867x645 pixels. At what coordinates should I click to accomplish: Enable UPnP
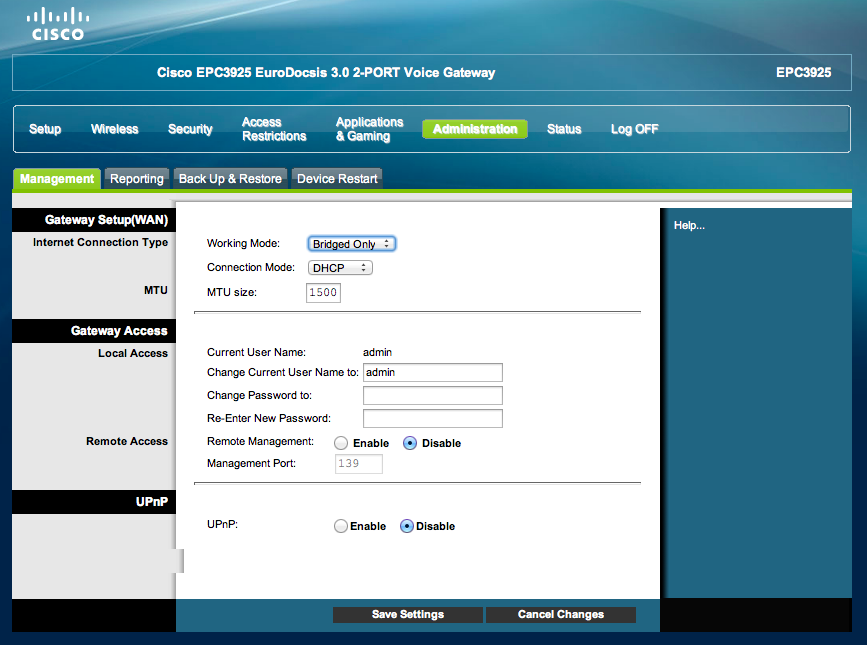341,526
